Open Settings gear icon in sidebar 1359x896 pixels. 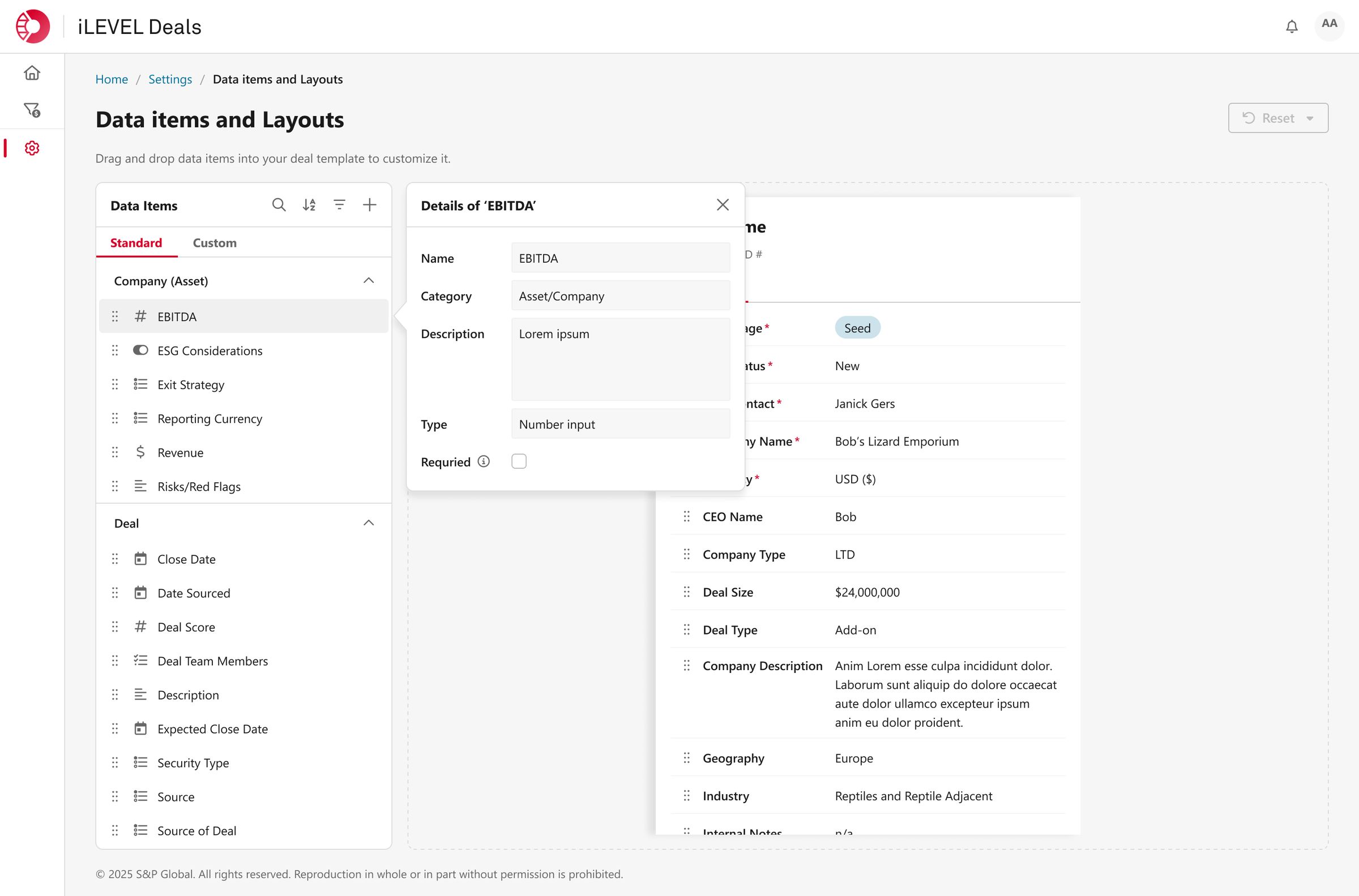(32, 148)
